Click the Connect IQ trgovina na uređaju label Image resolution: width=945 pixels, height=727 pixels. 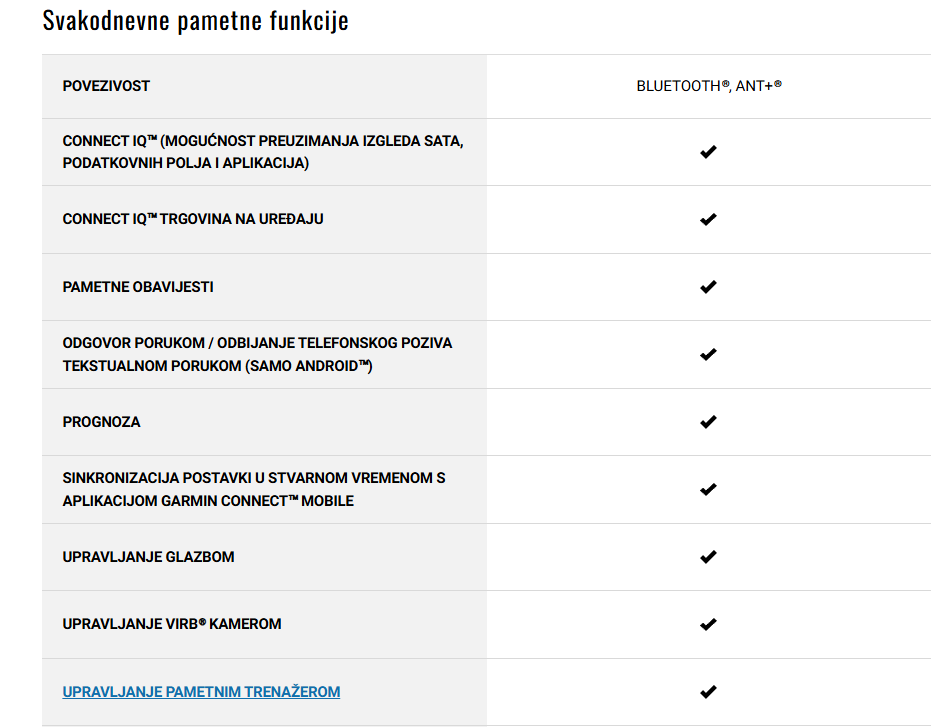click(193, 219)
